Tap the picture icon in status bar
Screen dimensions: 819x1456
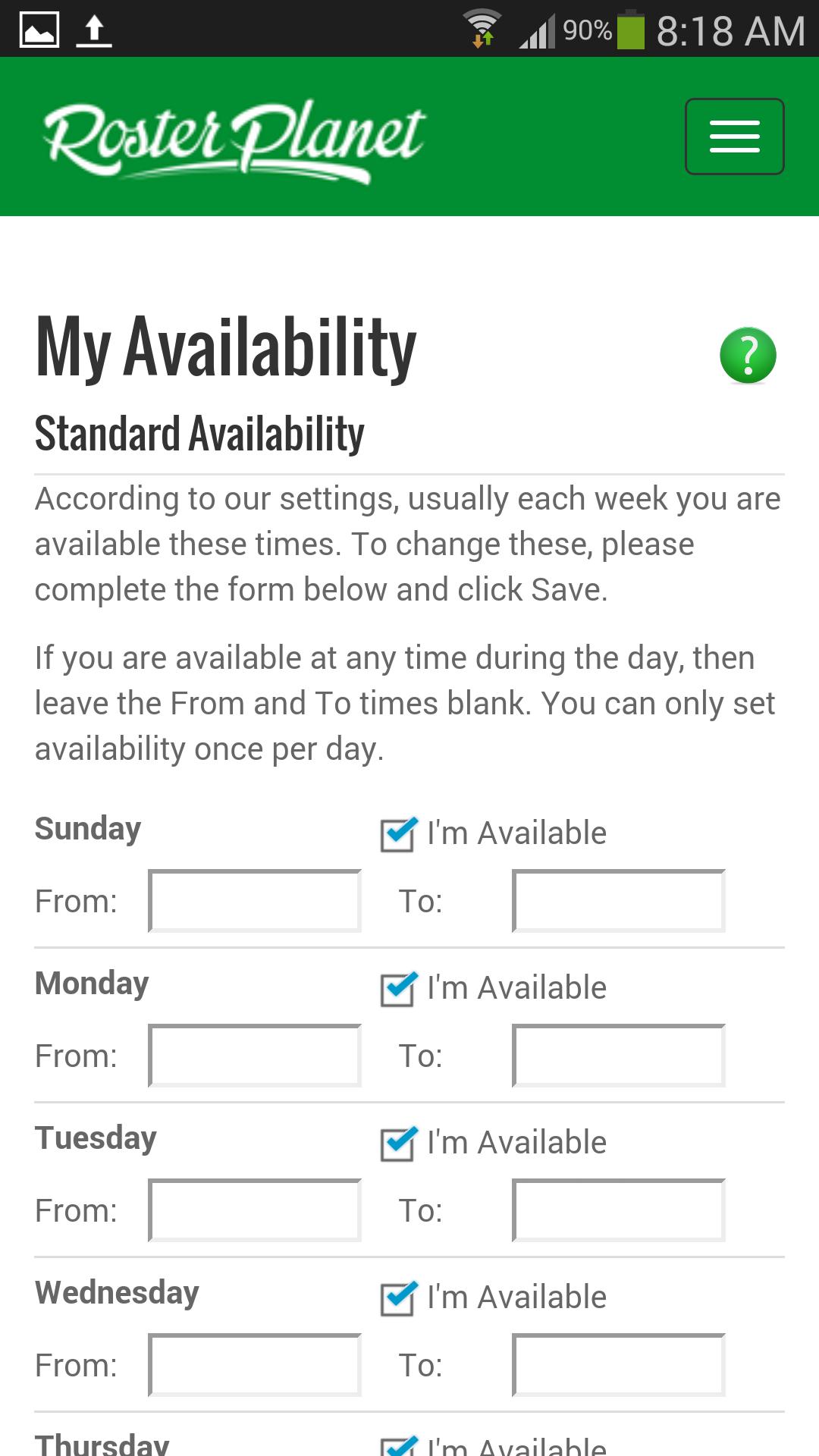(x=39, y=30)
